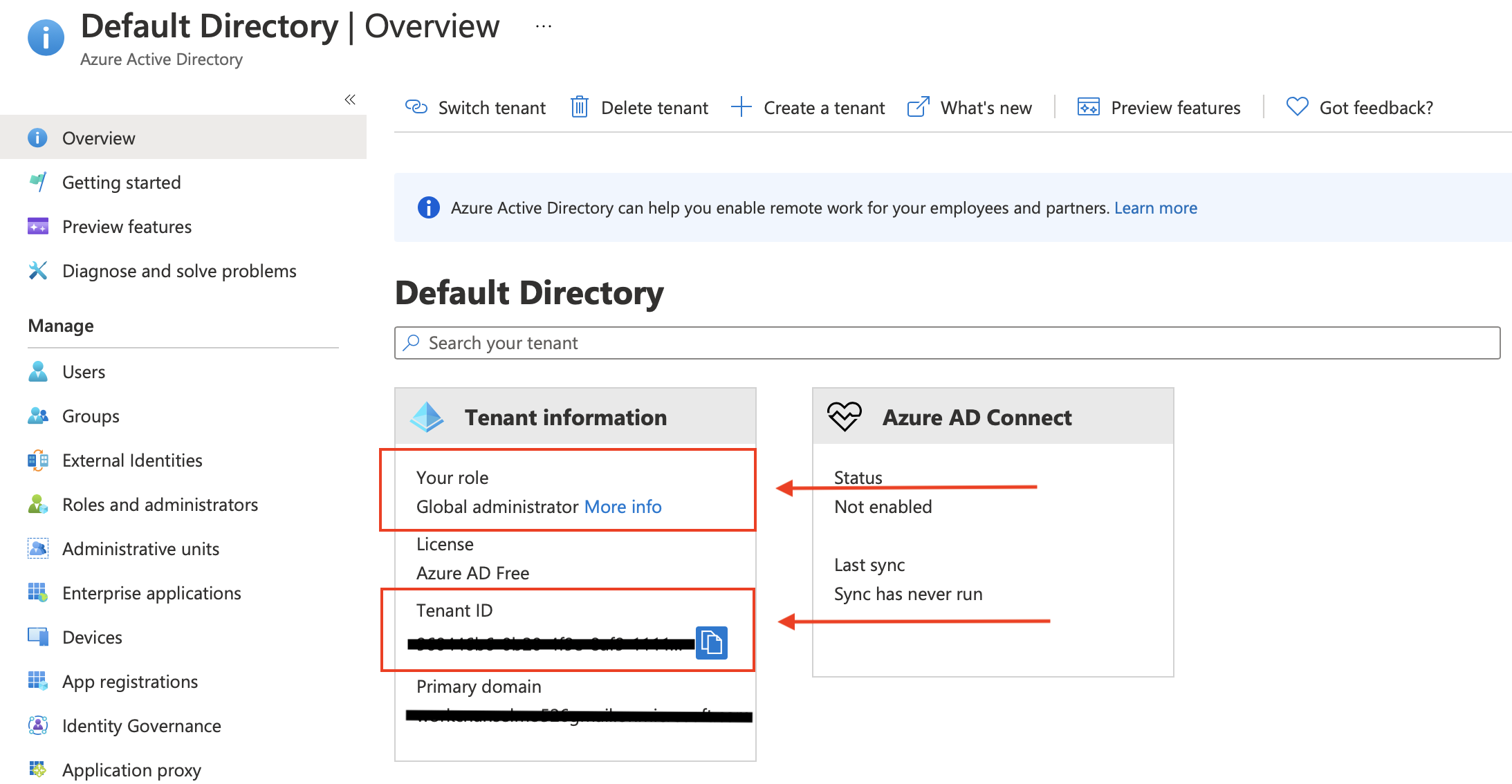
Task: Open External Identities
Action: point(132,460)
